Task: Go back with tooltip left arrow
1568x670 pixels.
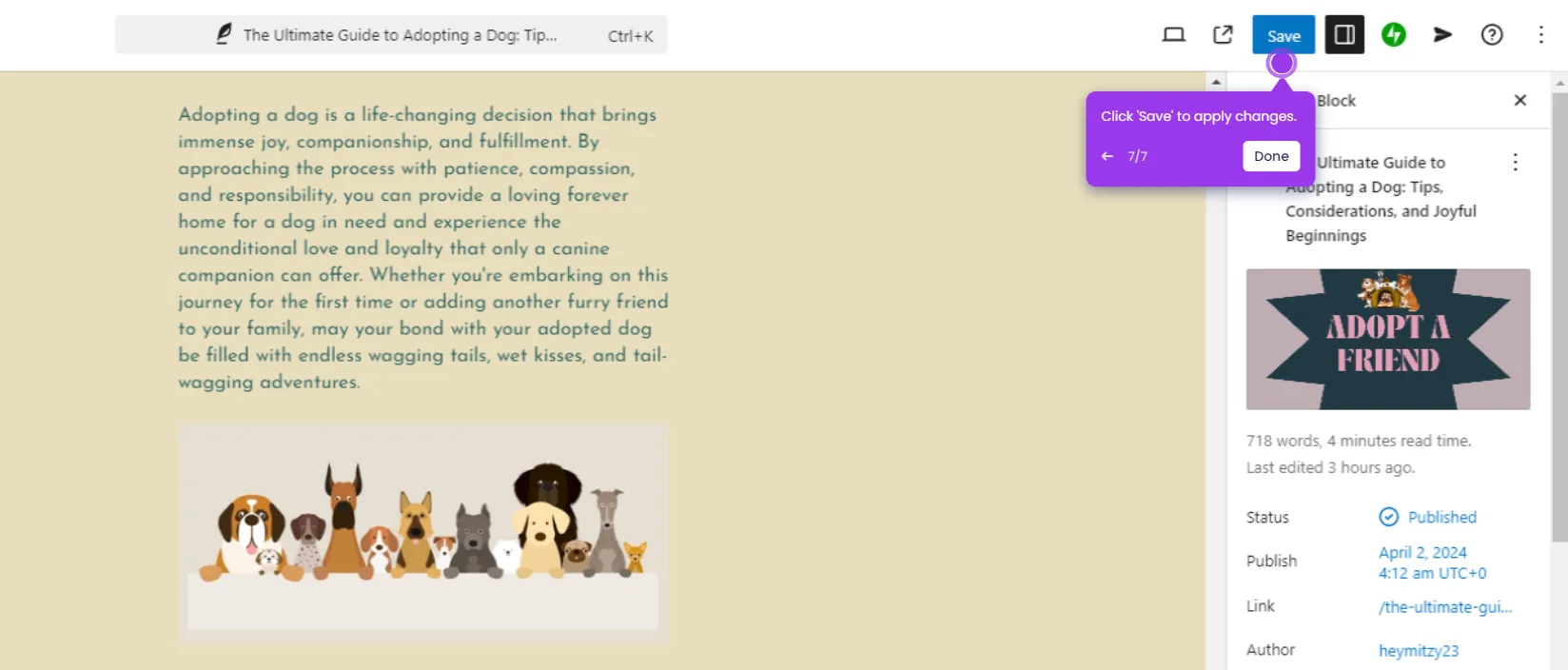Action: coord(1107,156)
